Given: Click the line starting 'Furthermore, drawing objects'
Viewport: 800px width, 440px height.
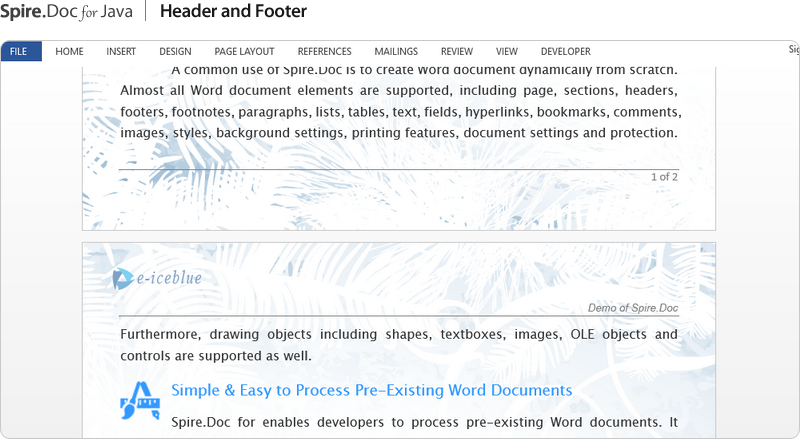Looking at the screenshot, I should point(399,334).
